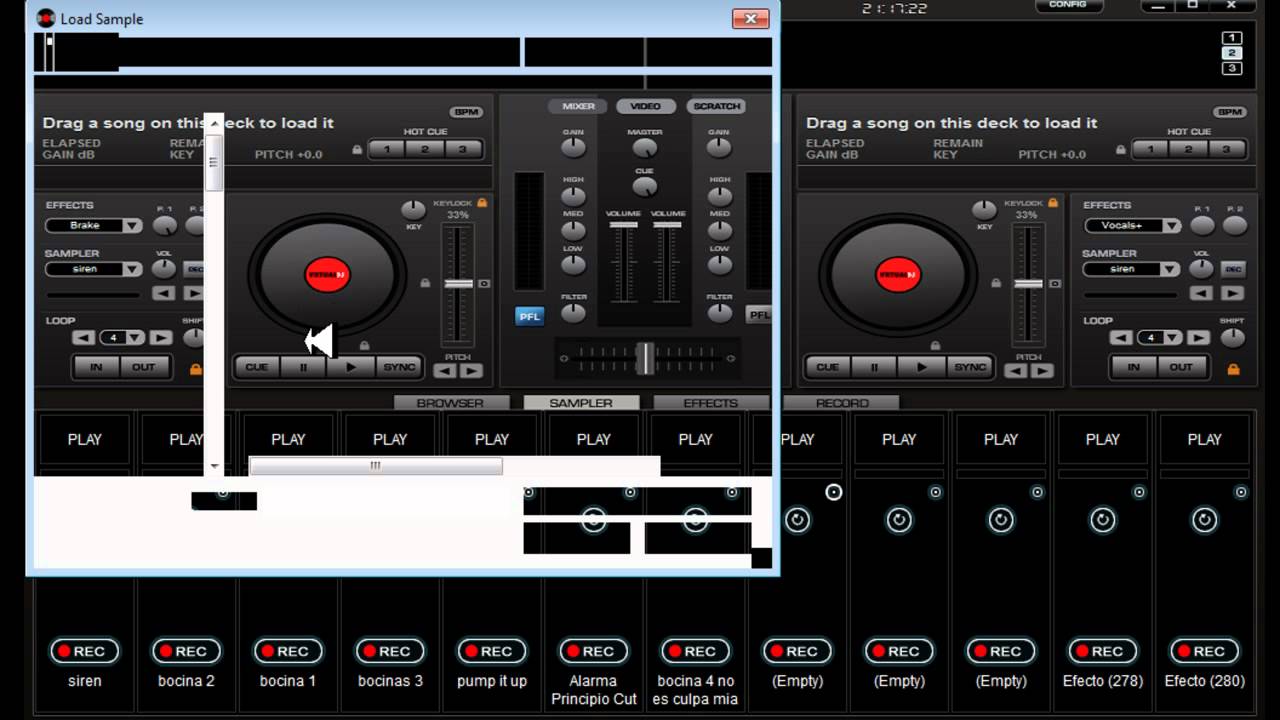Screen dimensions: 1280x720
Task: Open the left deck sampler siren dropdown
Action: coord(132,269)
